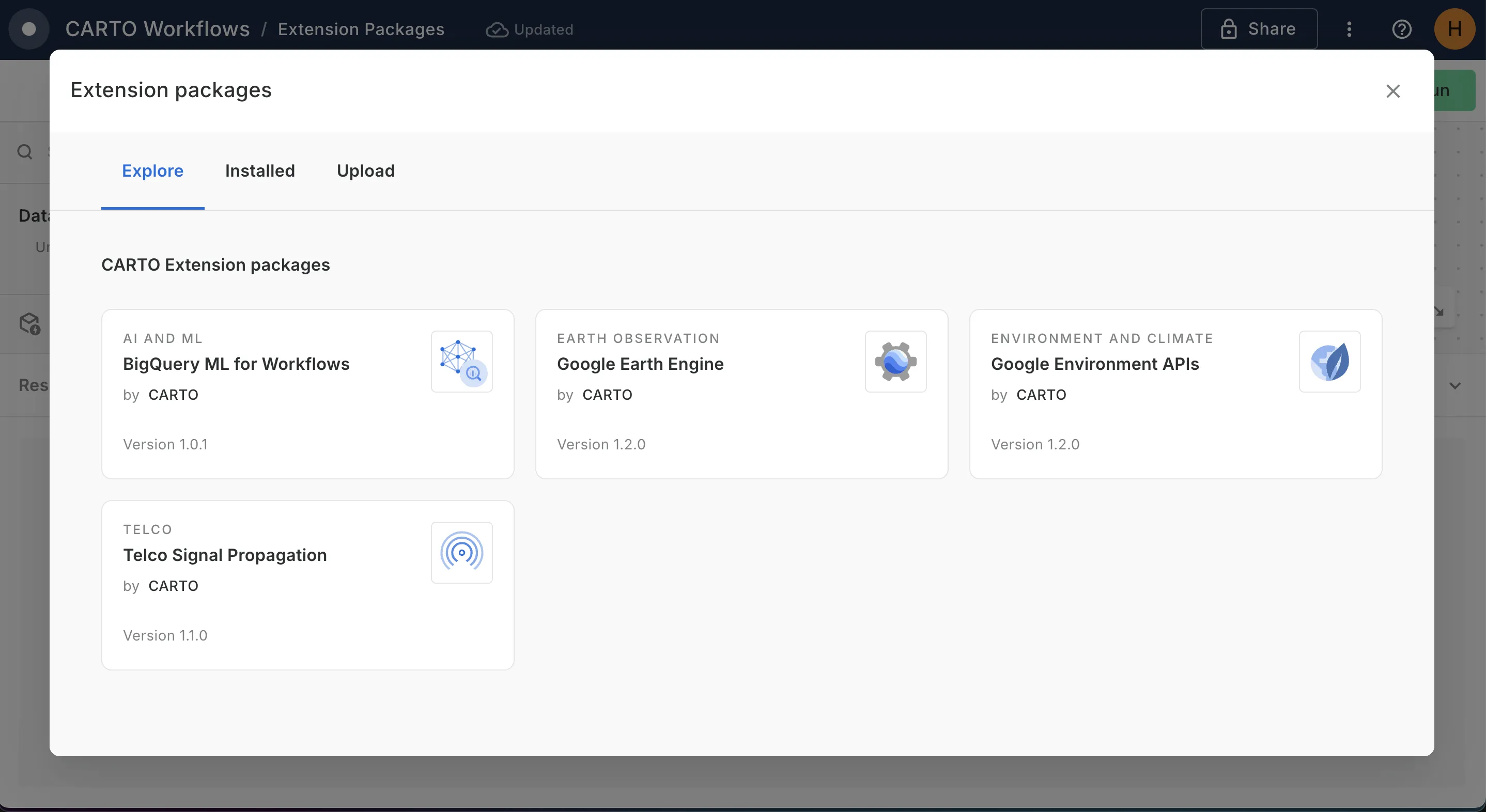Click the Google Environment APIs leaf icon
The image size is (1486, 812).
[1329, 362]
